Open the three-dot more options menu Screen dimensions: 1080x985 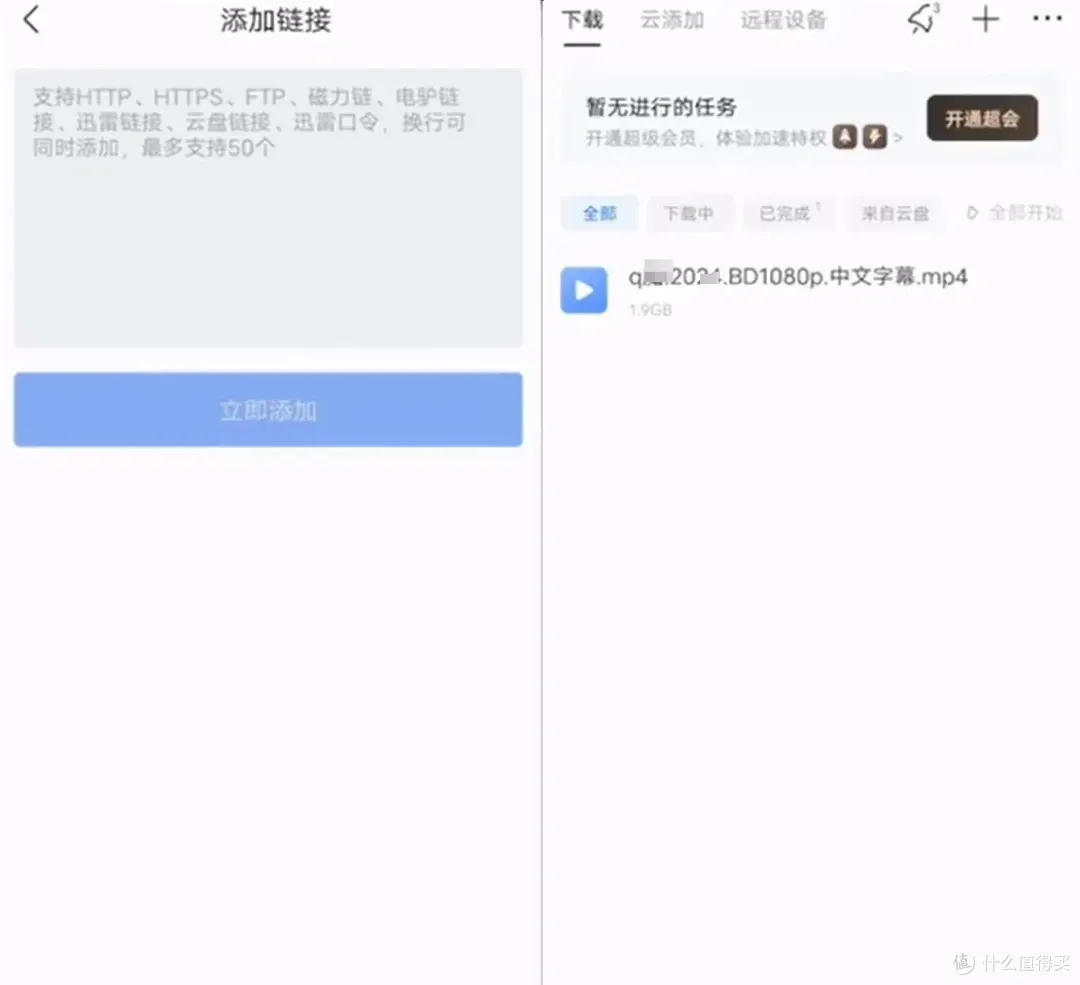pos(1047,19)
